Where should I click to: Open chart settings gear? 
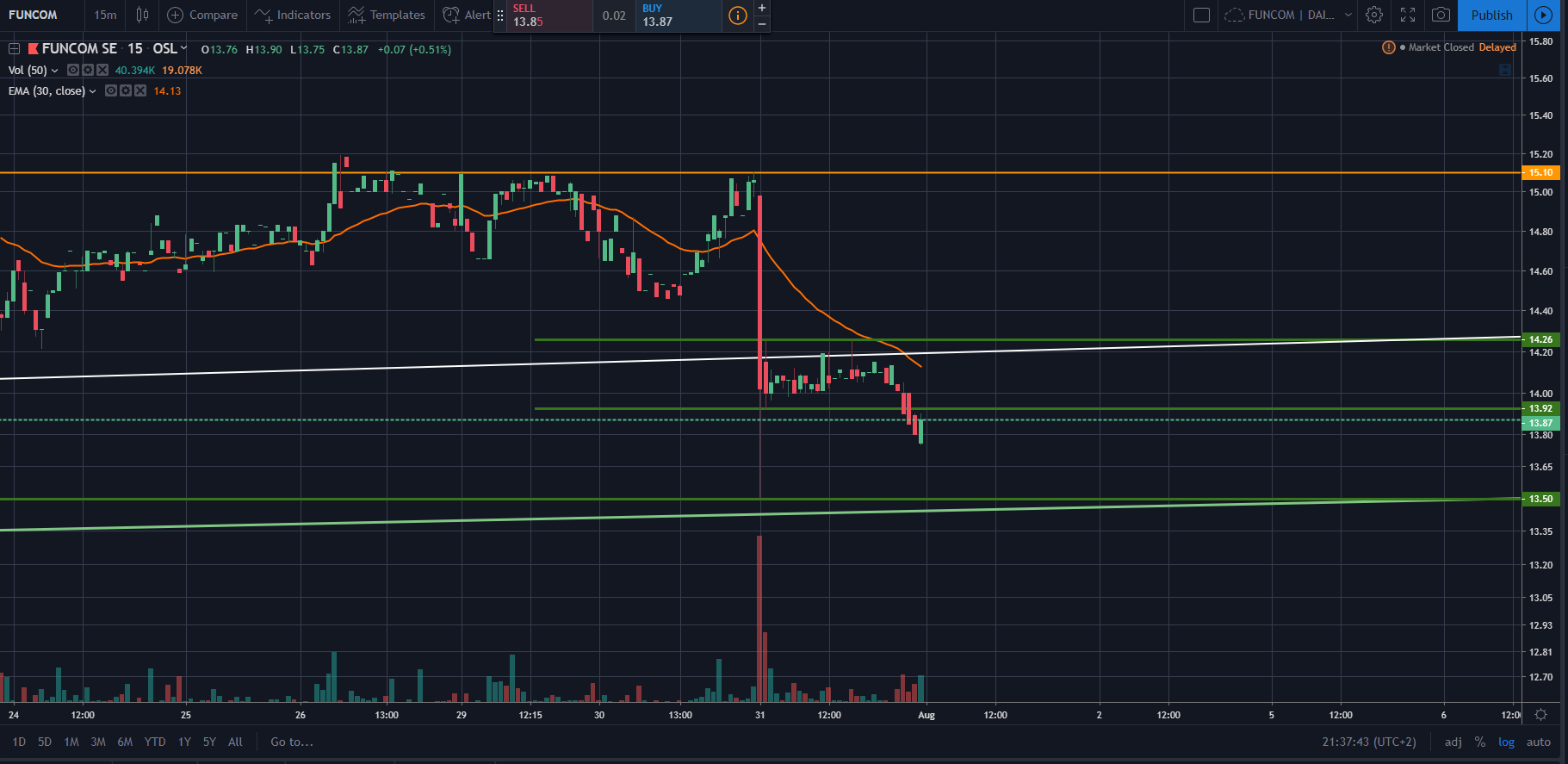1374,15
